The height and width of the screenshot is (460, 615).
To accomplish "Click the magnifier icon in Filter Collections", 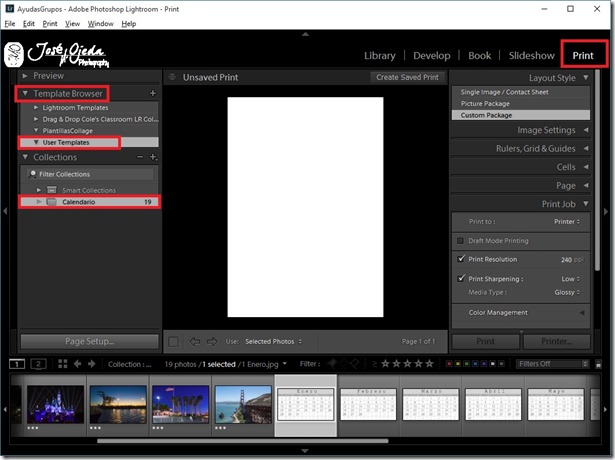I will click(33, 174).
